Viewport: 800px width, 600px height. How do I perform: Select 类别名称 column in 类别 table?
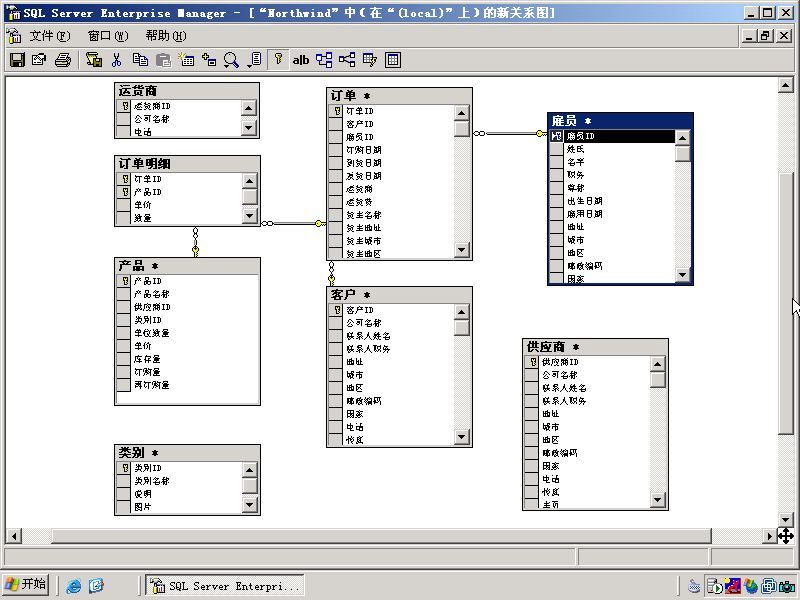[x=179, y=481]
